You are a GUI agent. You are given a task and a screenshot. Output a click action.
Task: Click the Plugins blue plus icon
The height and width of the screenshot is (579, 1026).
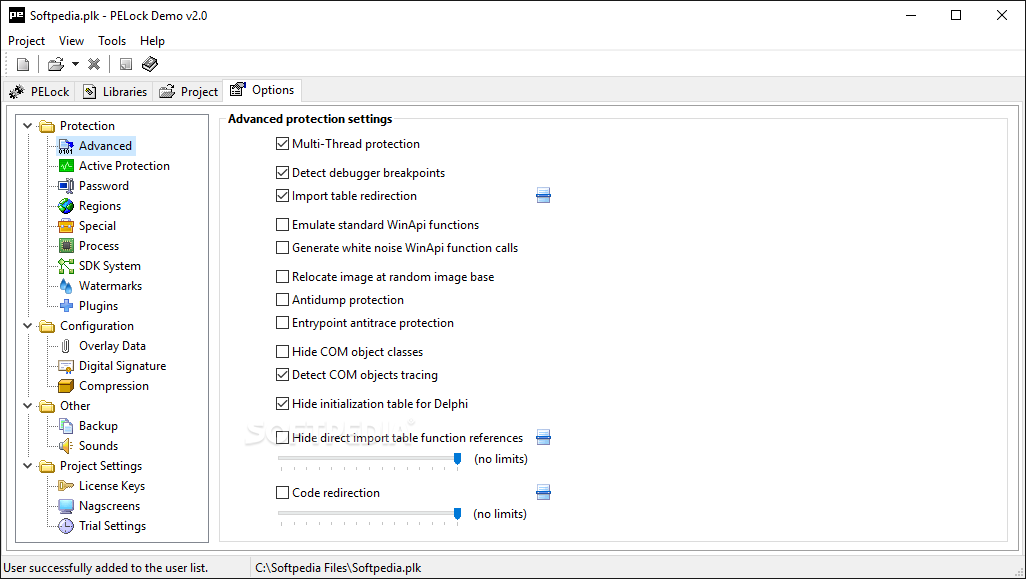pos(66,306)
